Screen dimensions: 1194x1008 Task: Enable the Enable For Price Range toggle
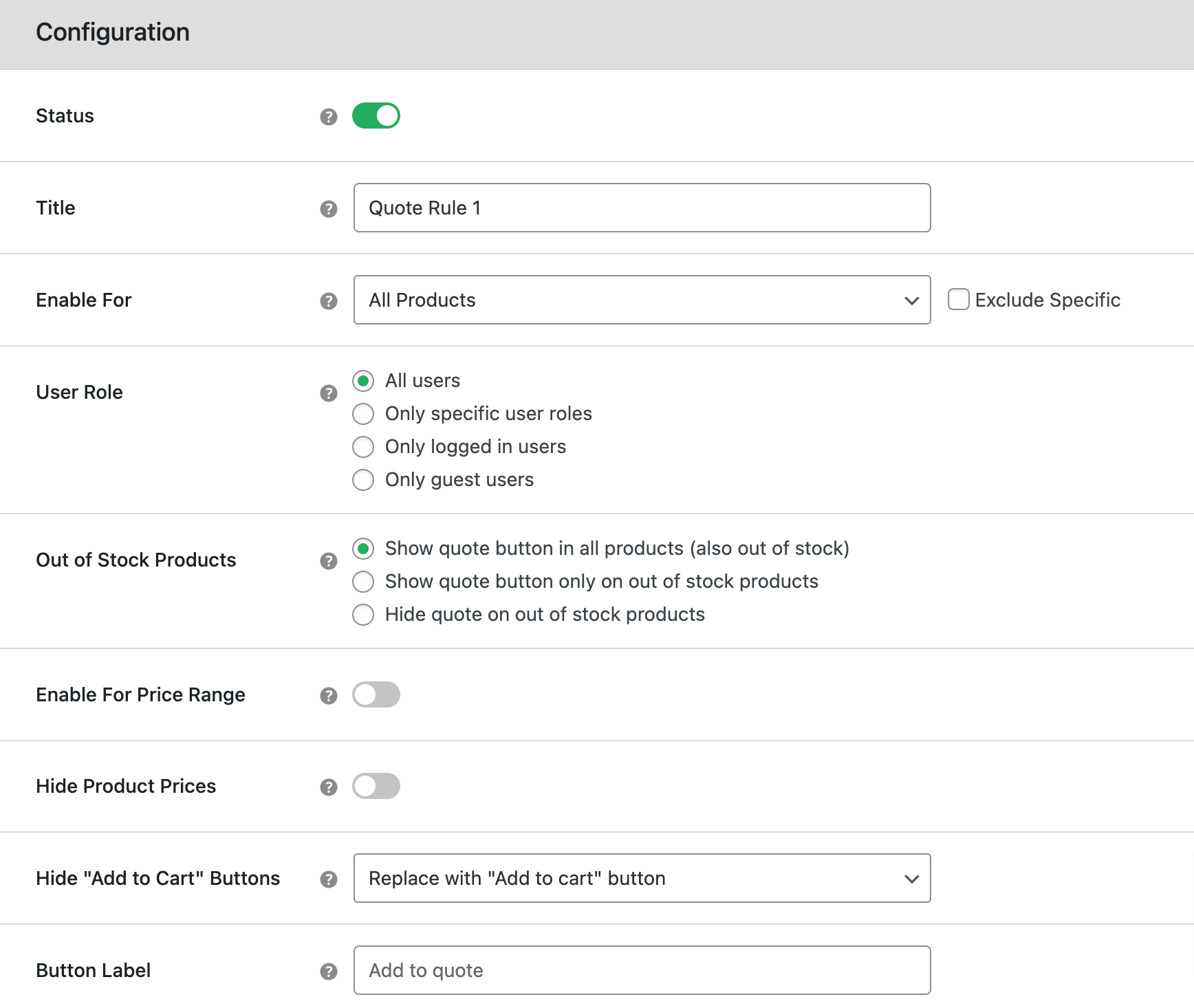click(376, 694)
